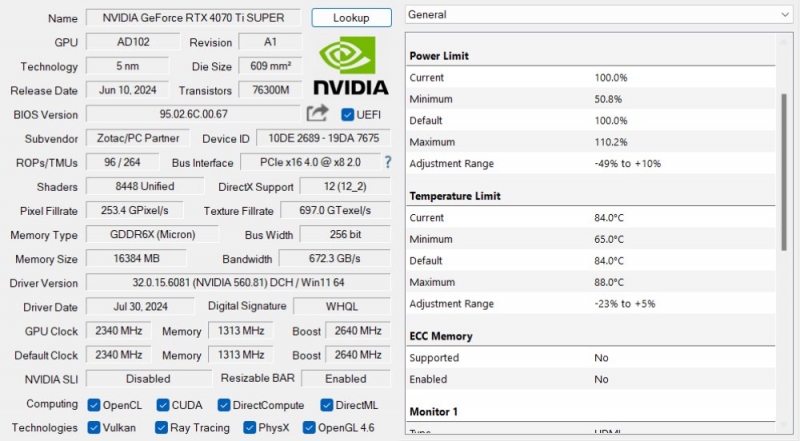Screen dimensions: 800x441
Task: Toggle the UEFI checkbox
Action: pyautogui.click(x=348, y=114)
